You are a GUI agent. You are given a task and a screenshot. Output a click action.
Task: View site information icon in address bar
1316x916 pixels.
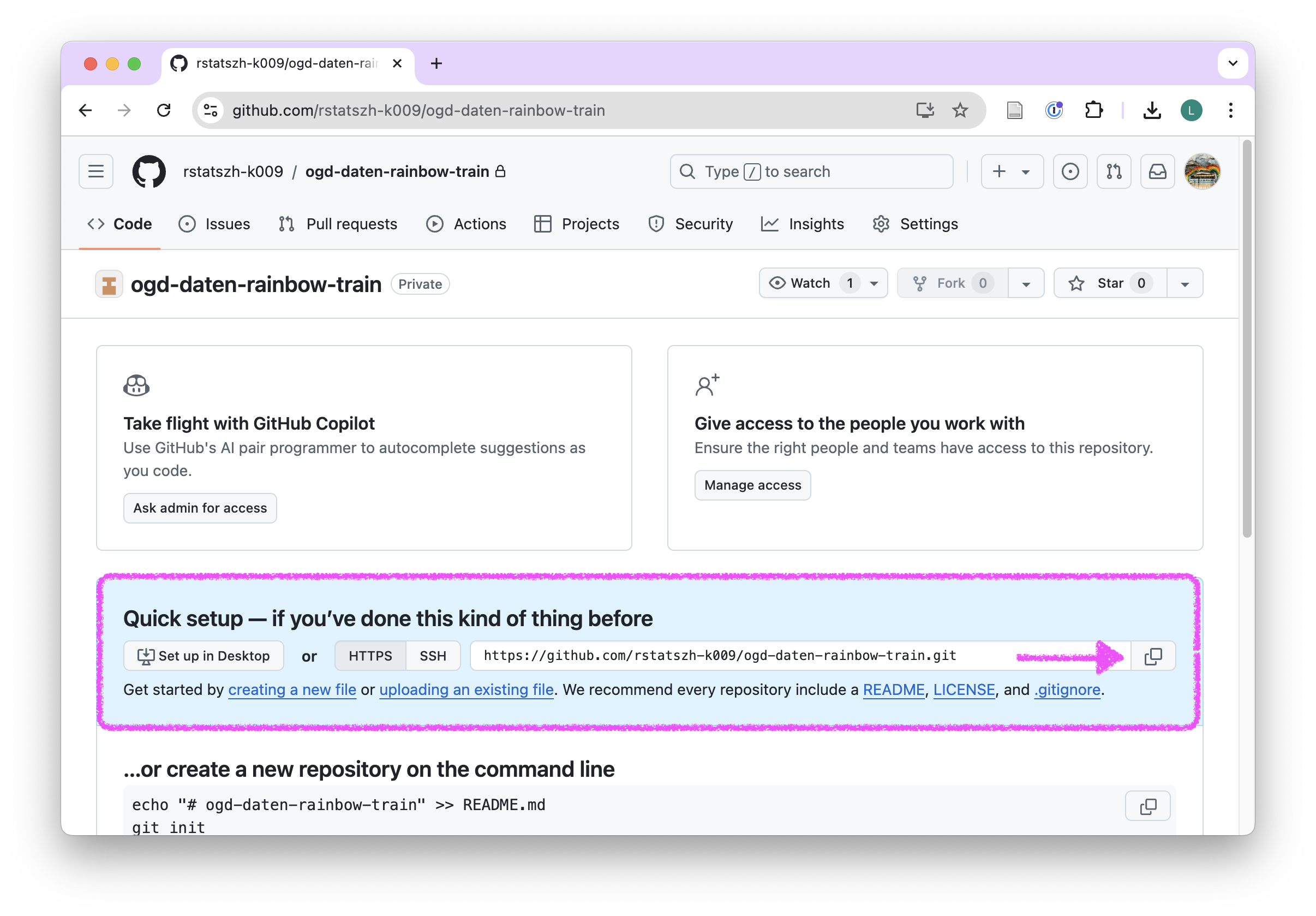(x=211, y=110)
